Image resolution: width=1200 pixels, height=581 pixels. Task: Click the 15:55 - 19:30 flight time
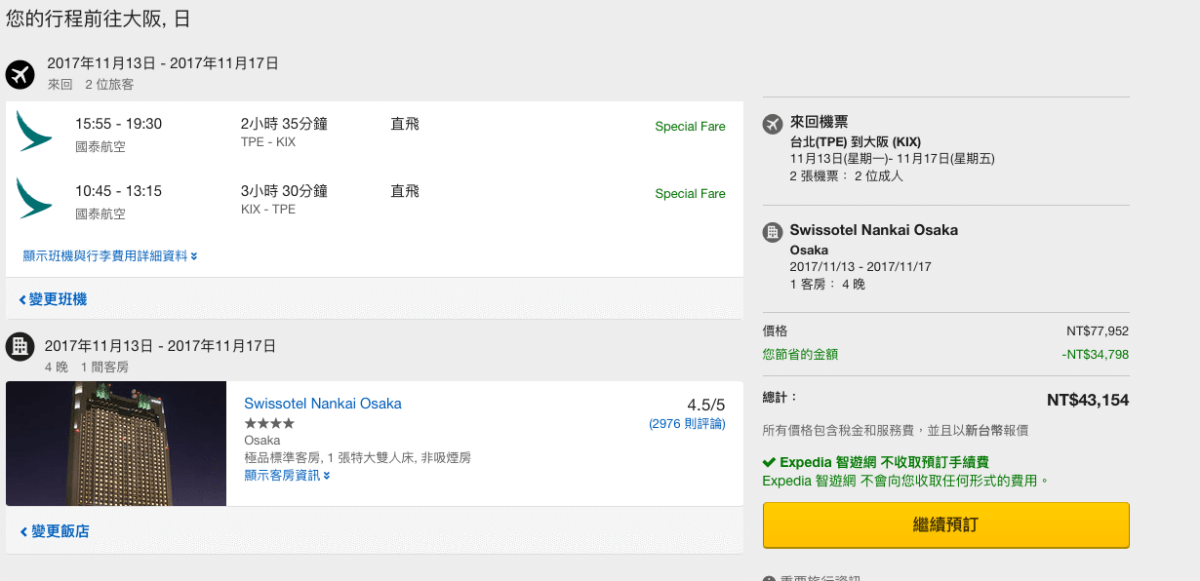pyautogui.click(x=118, y=124)
